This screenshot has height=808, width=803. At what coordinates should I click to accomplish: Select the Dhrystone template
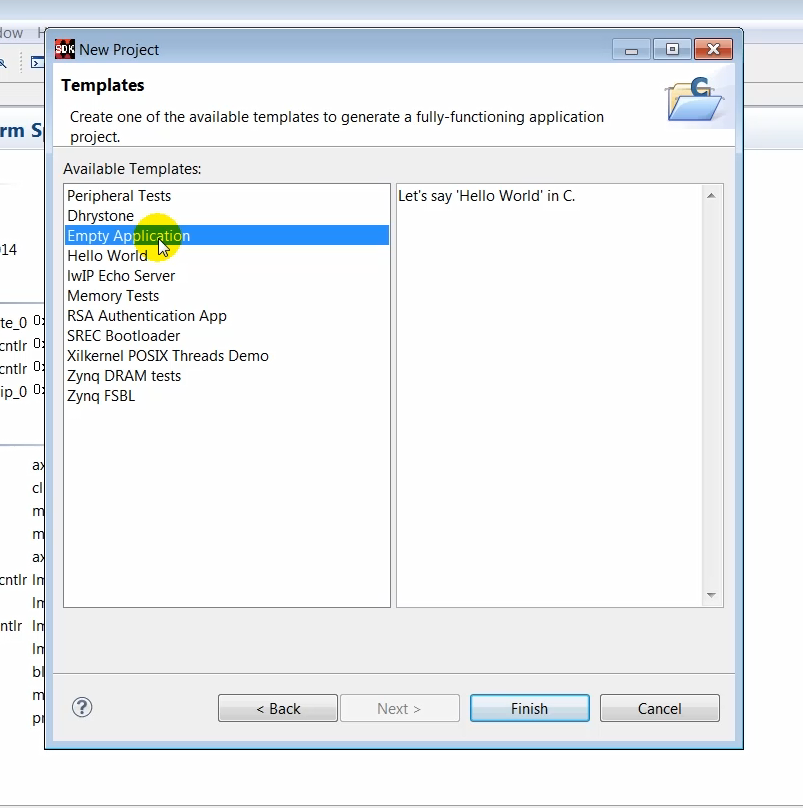[100, 215]
